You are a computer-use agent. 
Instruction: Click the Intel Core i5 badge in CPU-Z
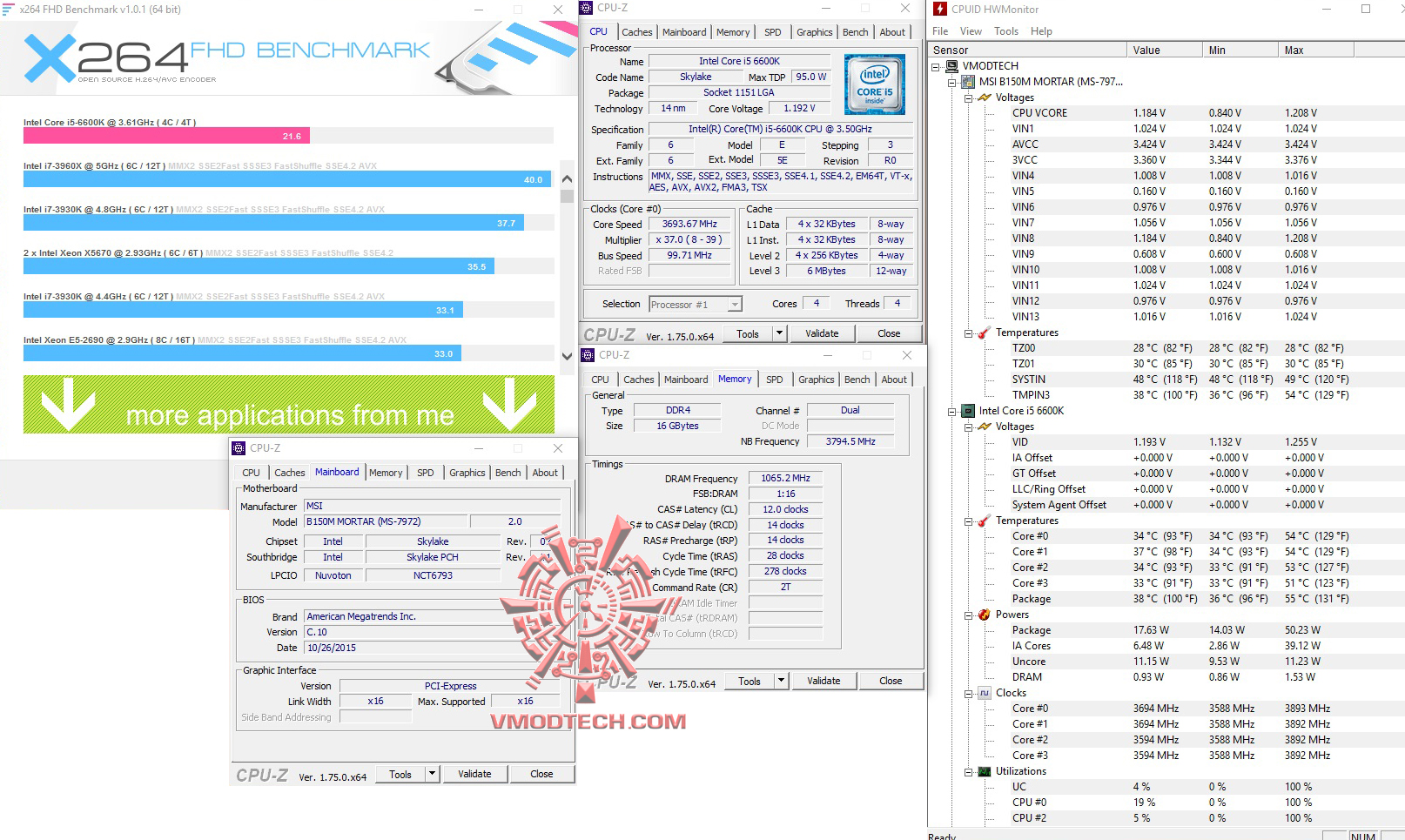point(874,84)
